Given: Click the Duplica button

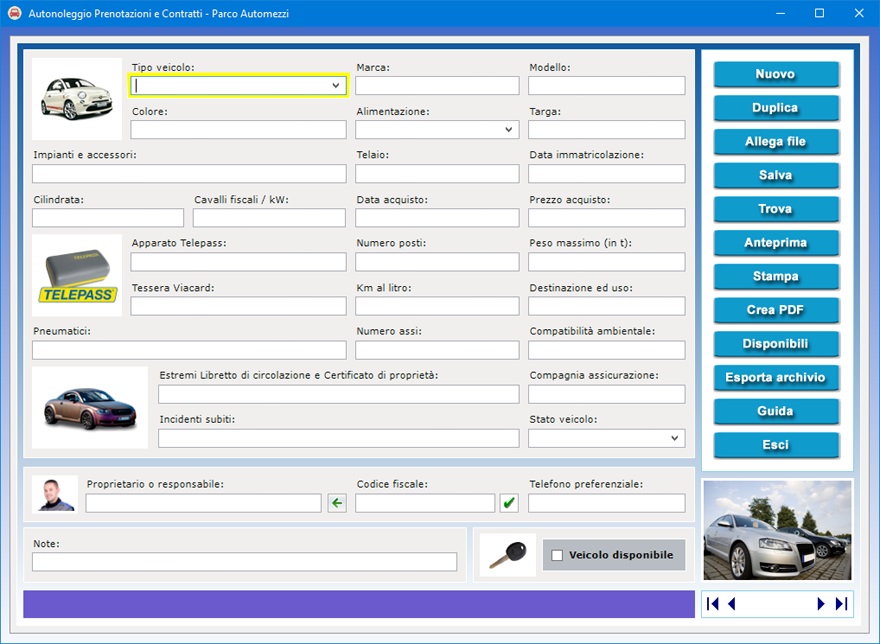Looking at the screenshot, I should pos(776,108).
